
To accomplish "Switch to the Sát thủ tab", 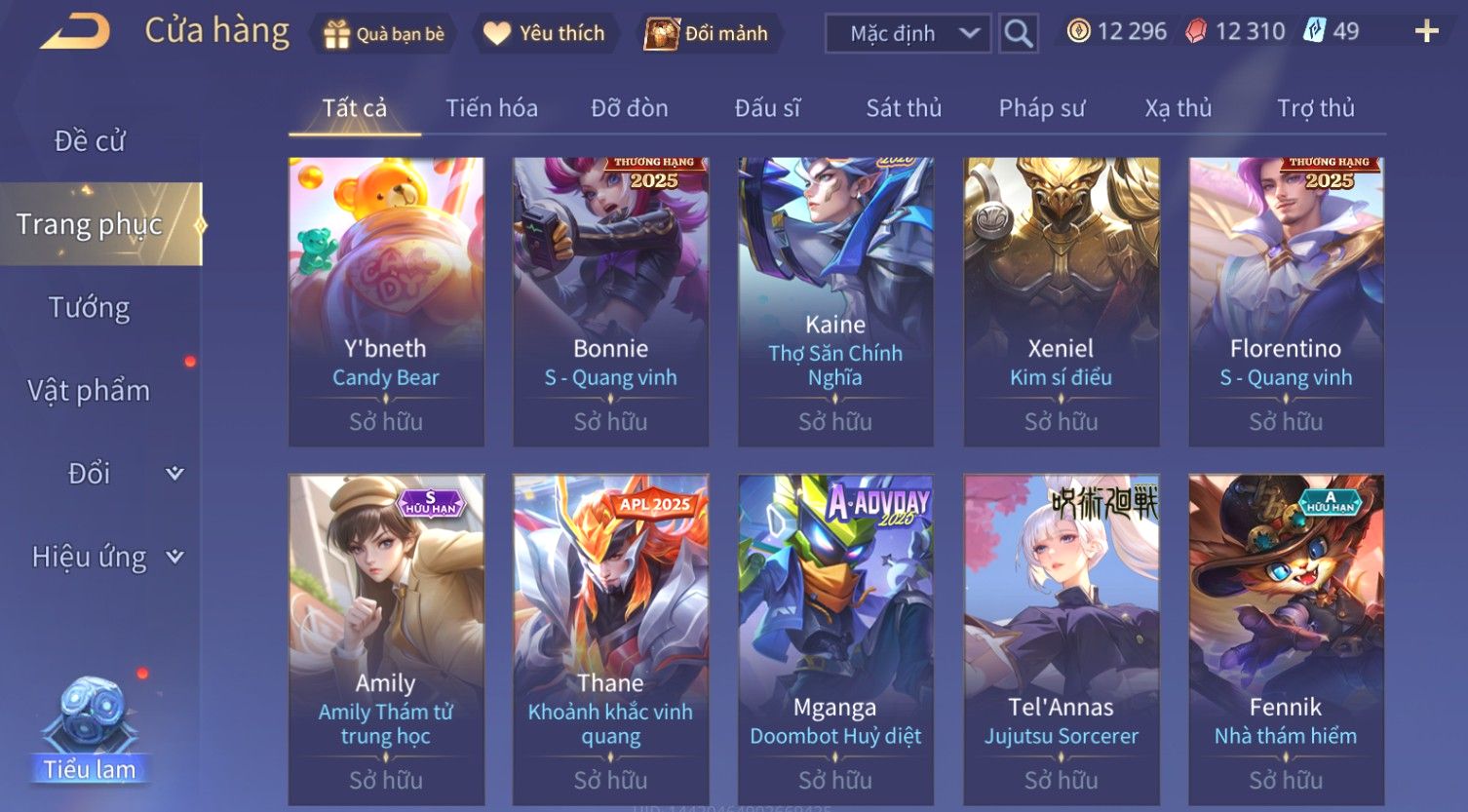I will (x=904, y=108).
